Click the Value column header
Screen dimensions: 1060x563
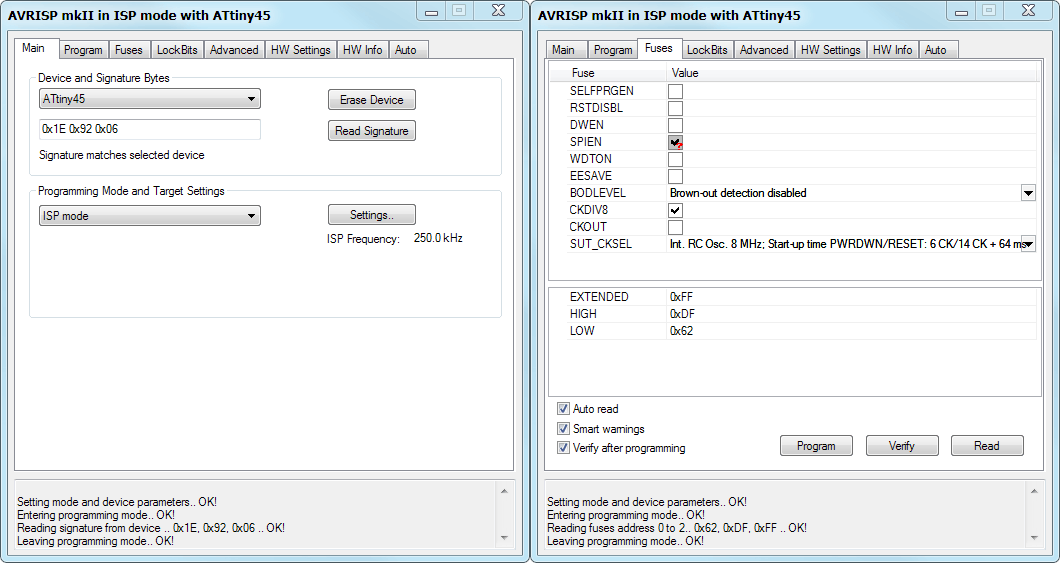pos(685,73)
